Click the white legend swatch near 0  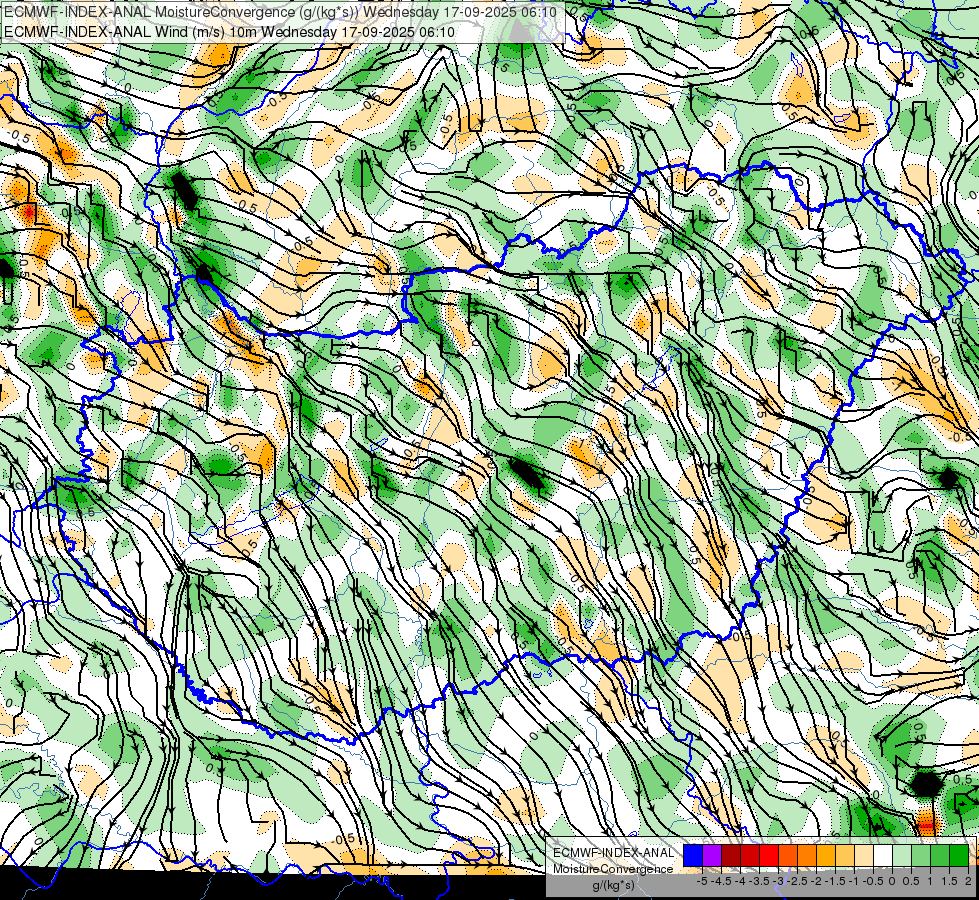[x=883, y=855]
